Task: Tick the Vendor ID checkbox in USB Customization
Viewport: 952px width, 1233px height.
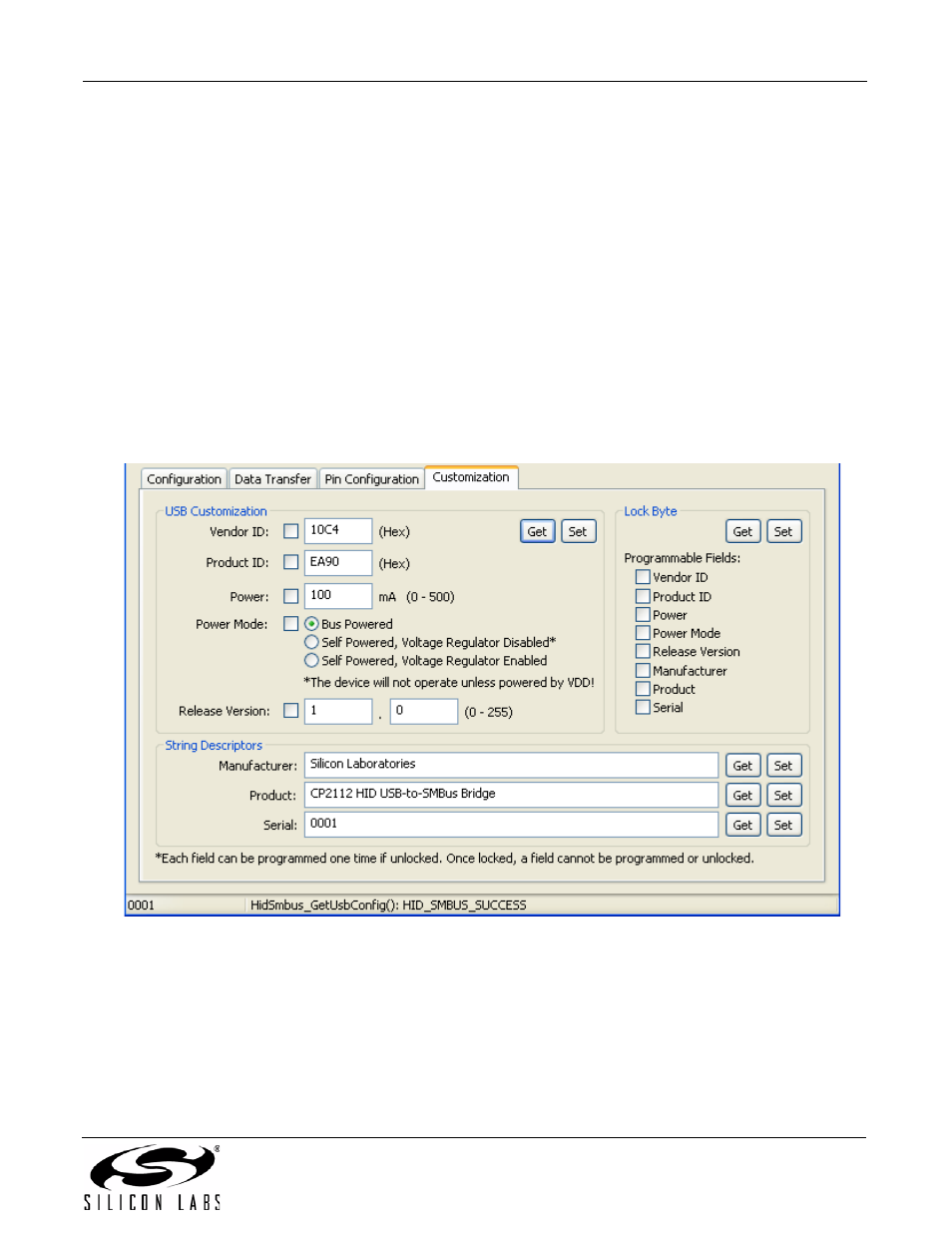Action: coord(291,531)
